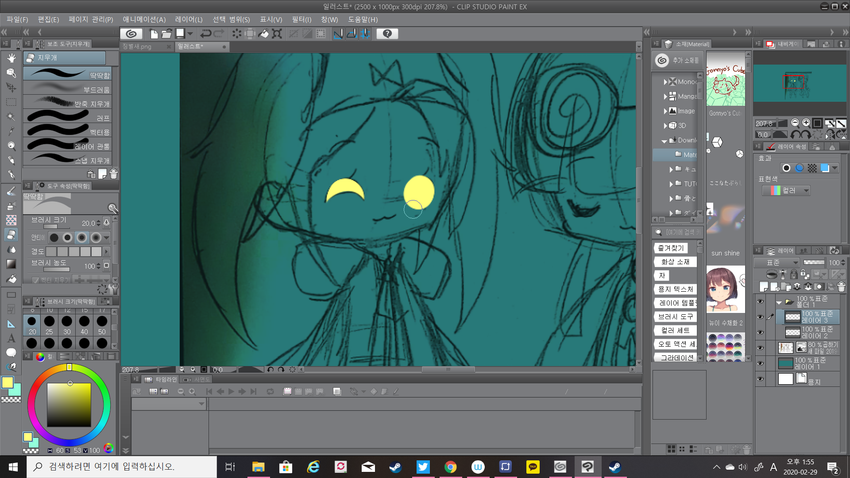Open the timeline selection dropdown
This screenshot has width=850, height=478.
[169, 404]
